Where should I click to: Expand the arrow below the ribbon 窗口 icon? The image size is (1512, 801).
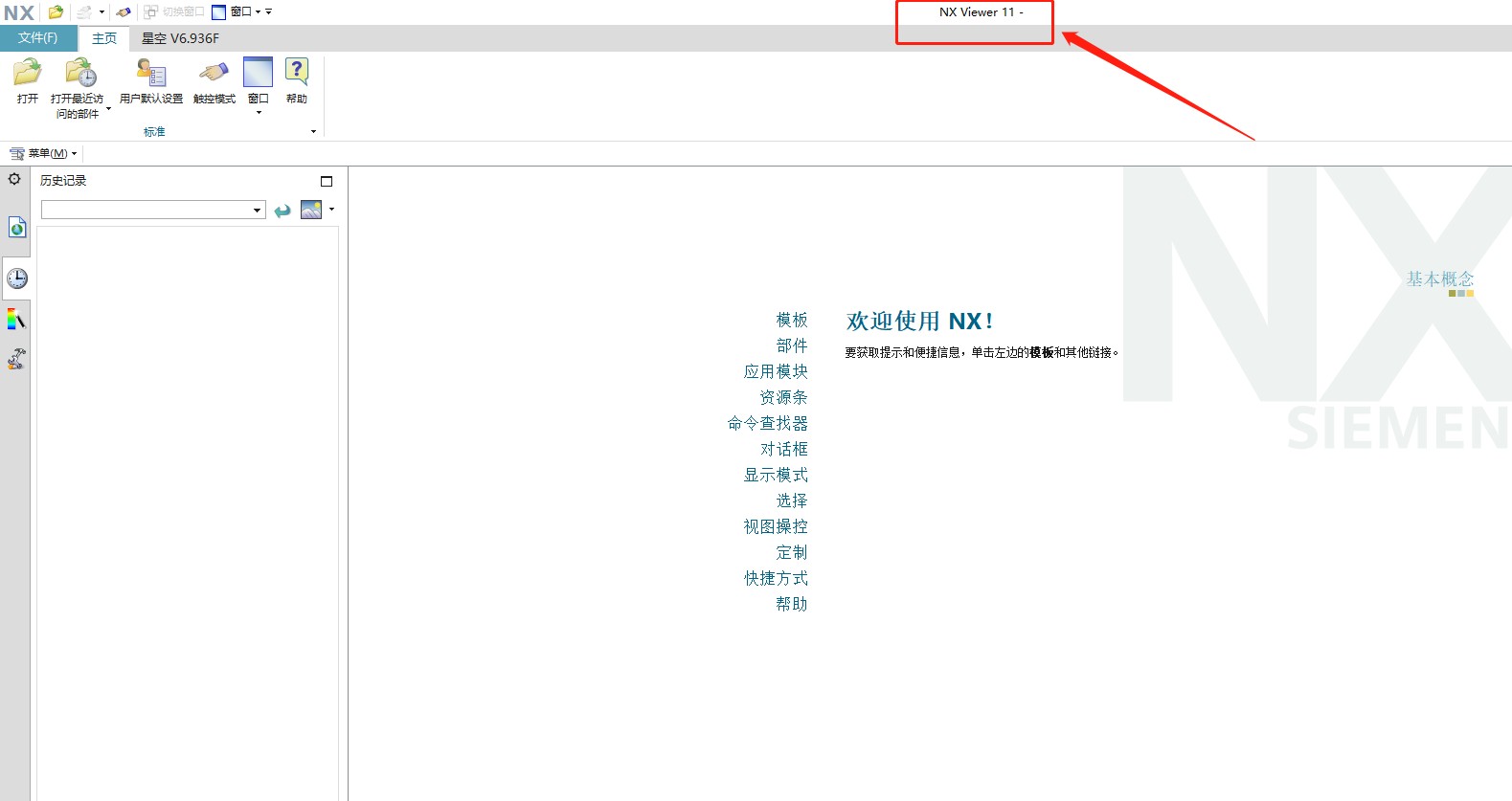pyautogui.click(x=259, y=113)
